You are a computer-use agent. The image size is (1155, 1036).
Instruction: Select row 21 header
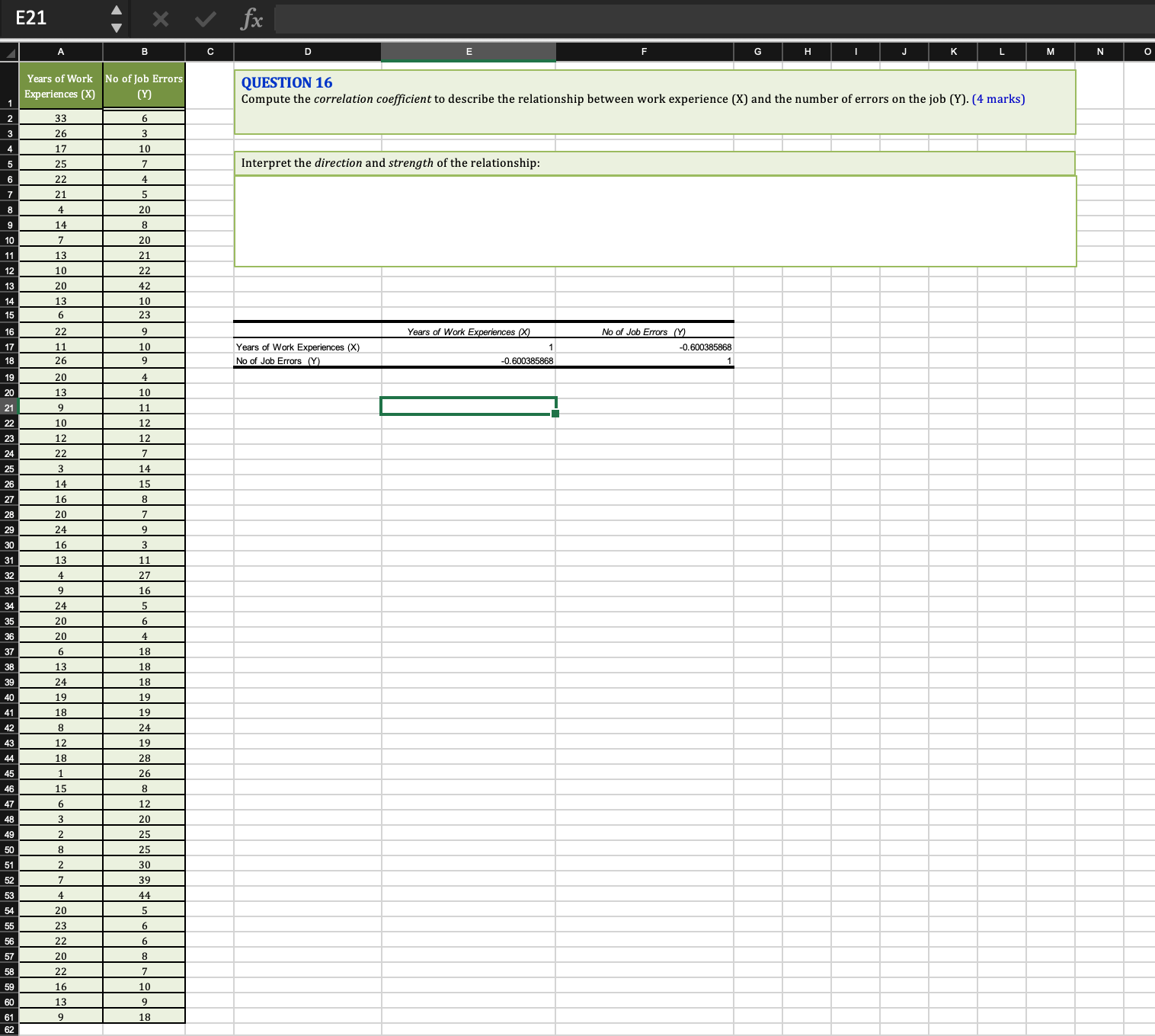click(9, 408)
